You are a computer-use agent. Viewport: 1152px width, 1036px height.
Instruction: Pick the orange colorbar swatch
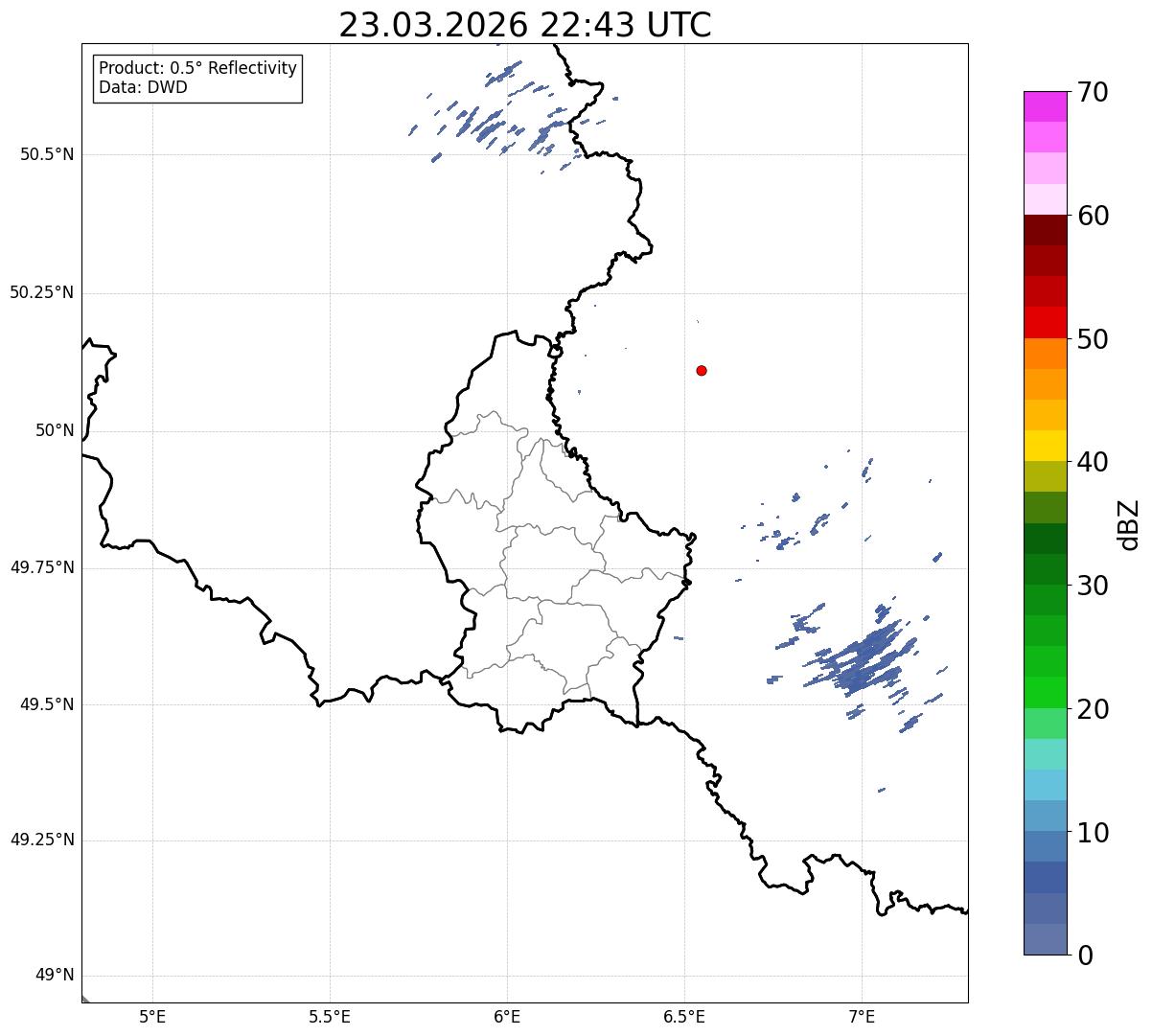(x=1045, y=354)
